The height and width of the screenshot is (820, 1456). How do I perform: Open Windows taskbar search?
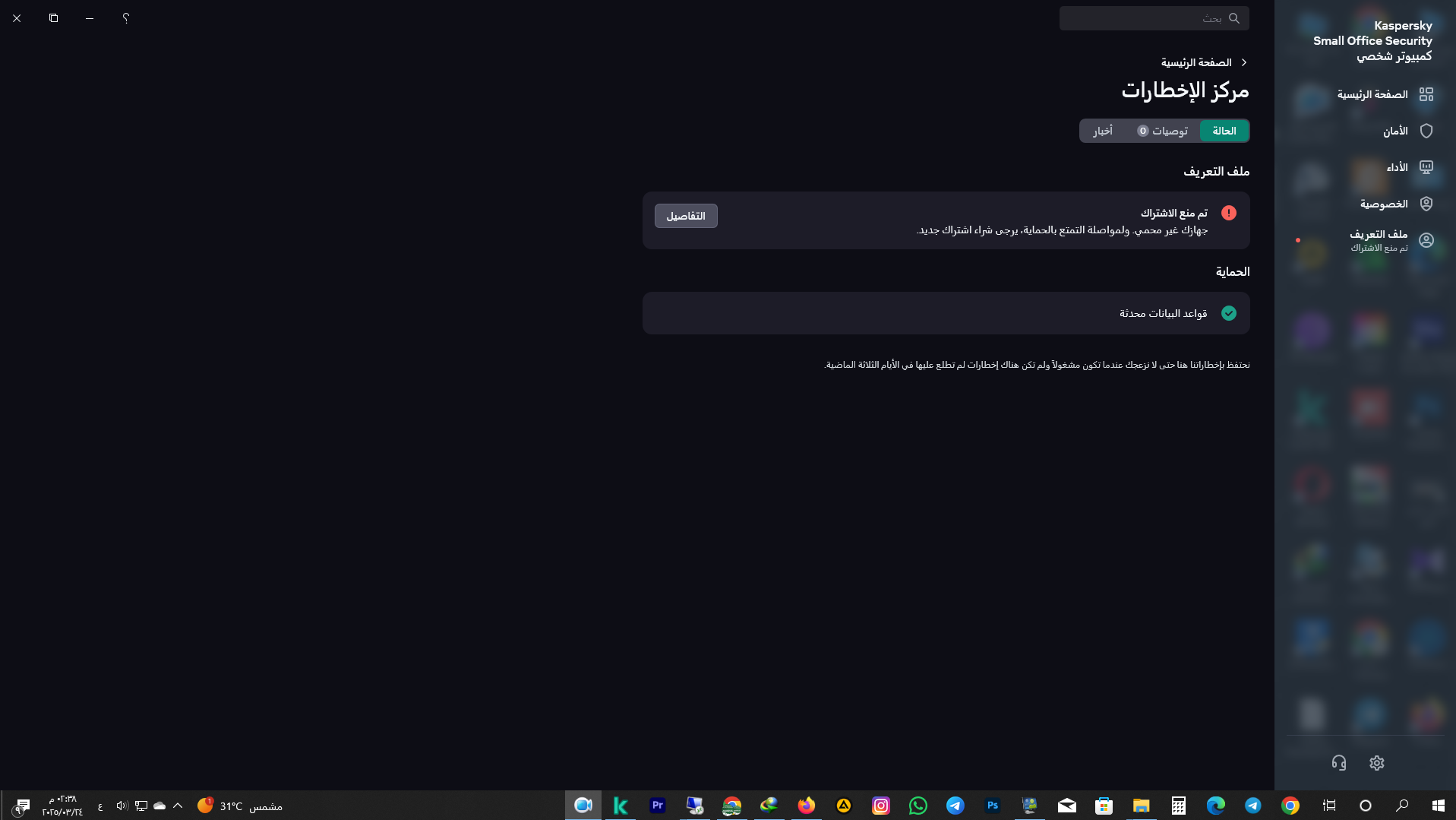(x=1402, y=806)
